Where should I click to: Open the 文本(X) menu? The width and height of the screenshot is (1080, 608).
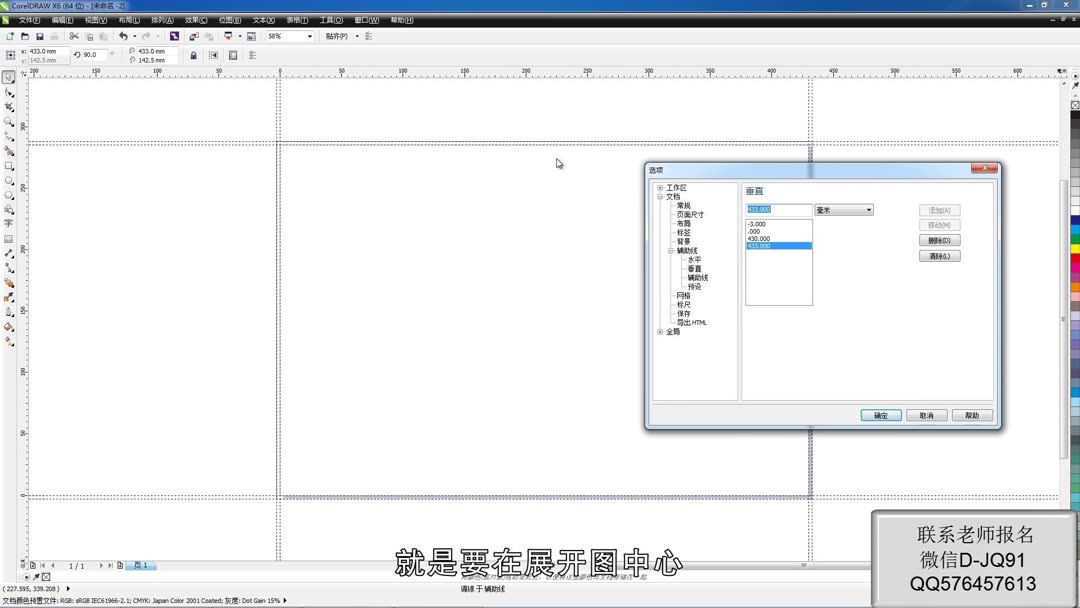tap(263, 19)
